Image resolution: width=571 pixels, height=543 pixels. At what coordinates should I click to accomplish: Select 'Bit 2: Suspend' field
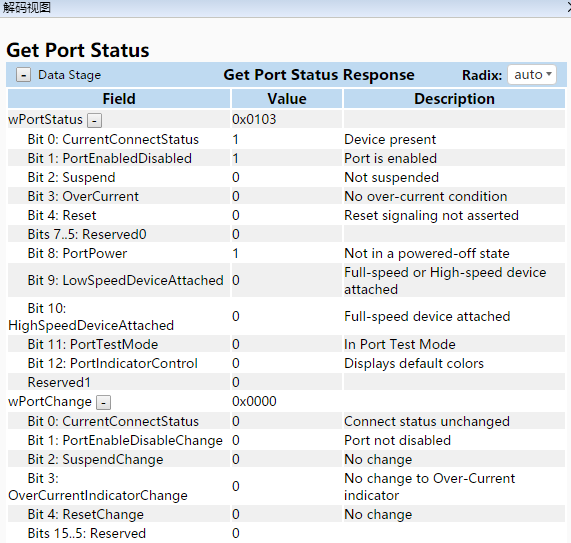click(71, 177)
